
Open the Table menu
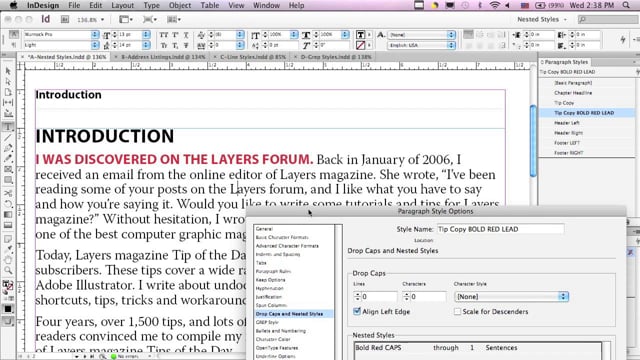pyautogui.click(x=209, y=5)
